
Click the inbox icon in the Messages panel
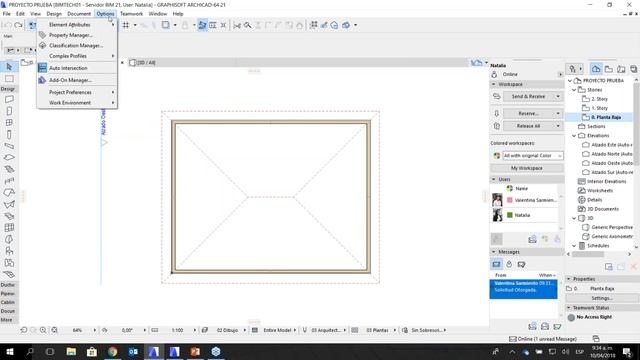pyautogui.click(x=496, y=264)
